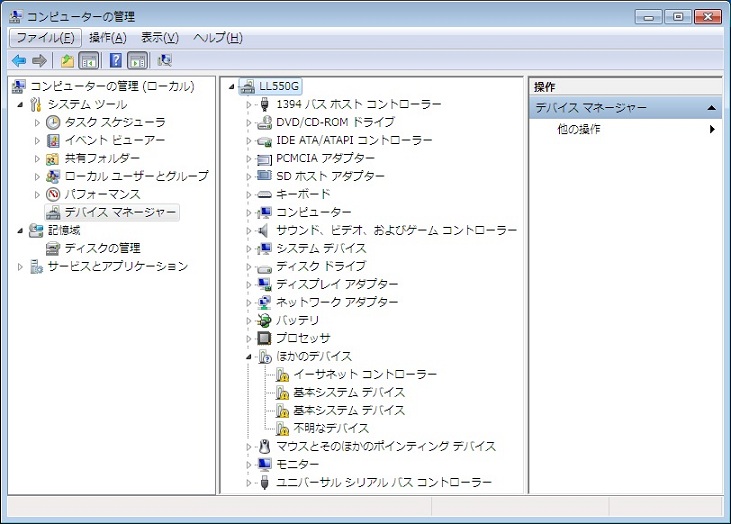Image resolution: width=731 pixels, height=524 pixels.
Task: Open the 表示(V) menu
Action: tap(160, 38)
